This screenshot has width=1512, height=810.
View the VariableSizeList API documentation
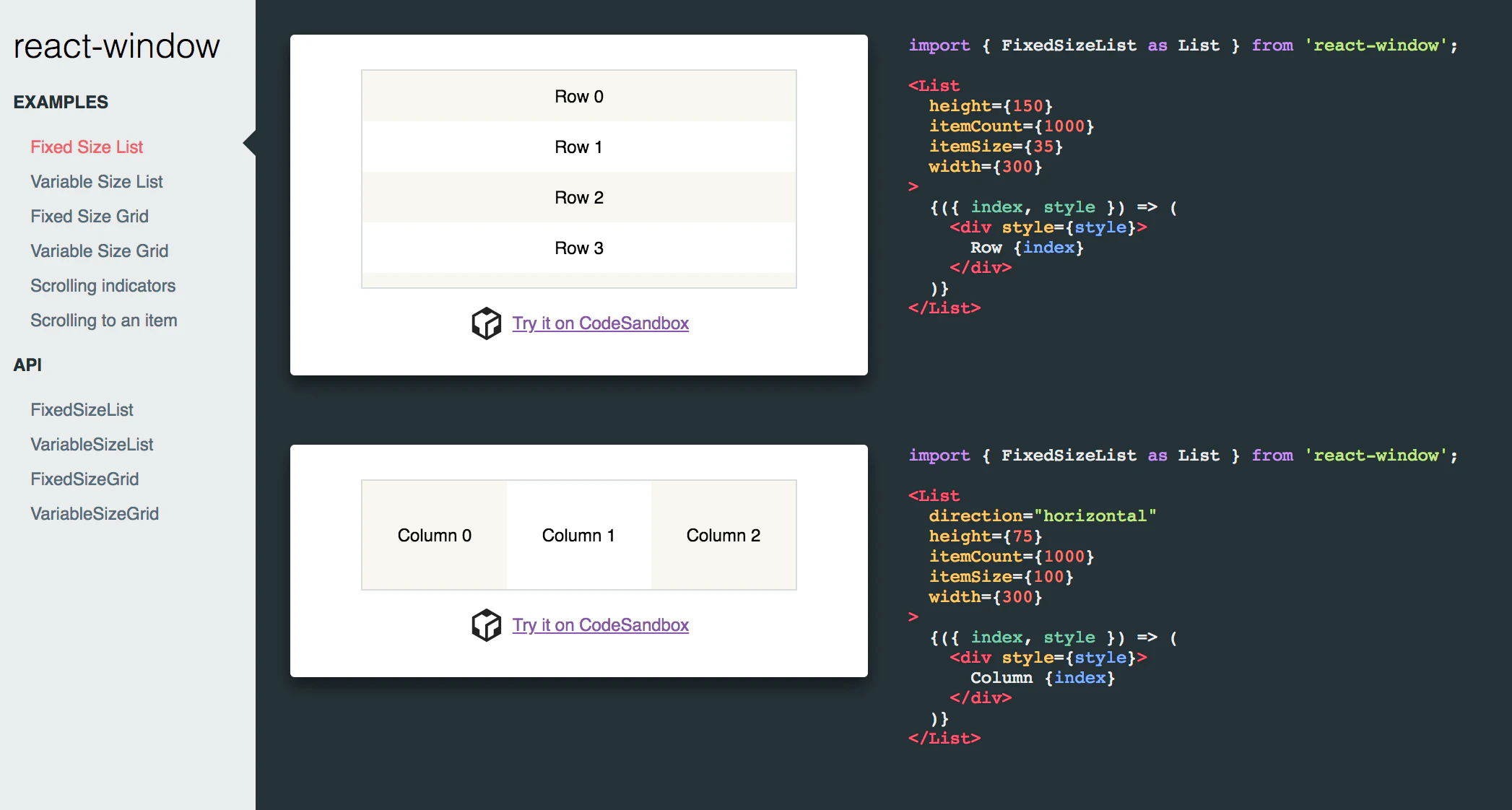click(91, 444)
